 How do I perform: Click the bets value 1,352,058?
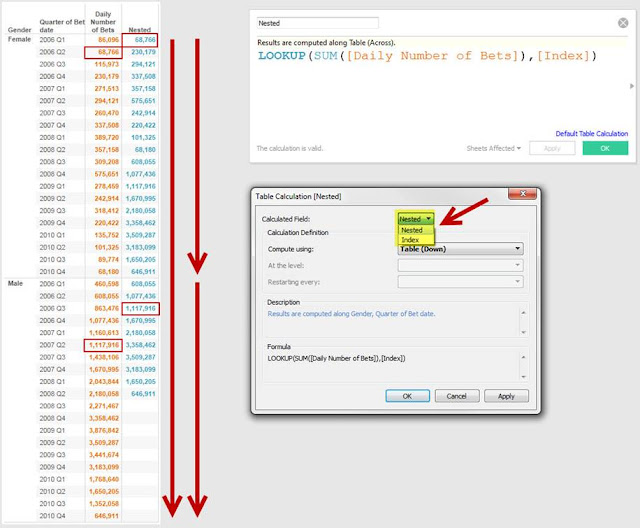coord(104,504)
